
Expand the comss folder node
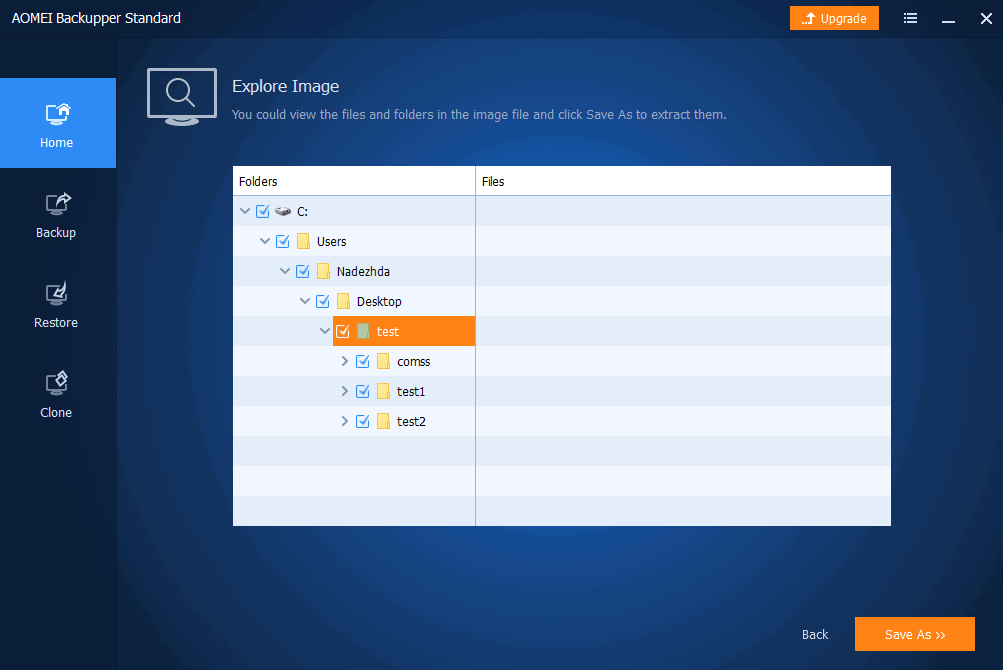[x=345, y=362]
